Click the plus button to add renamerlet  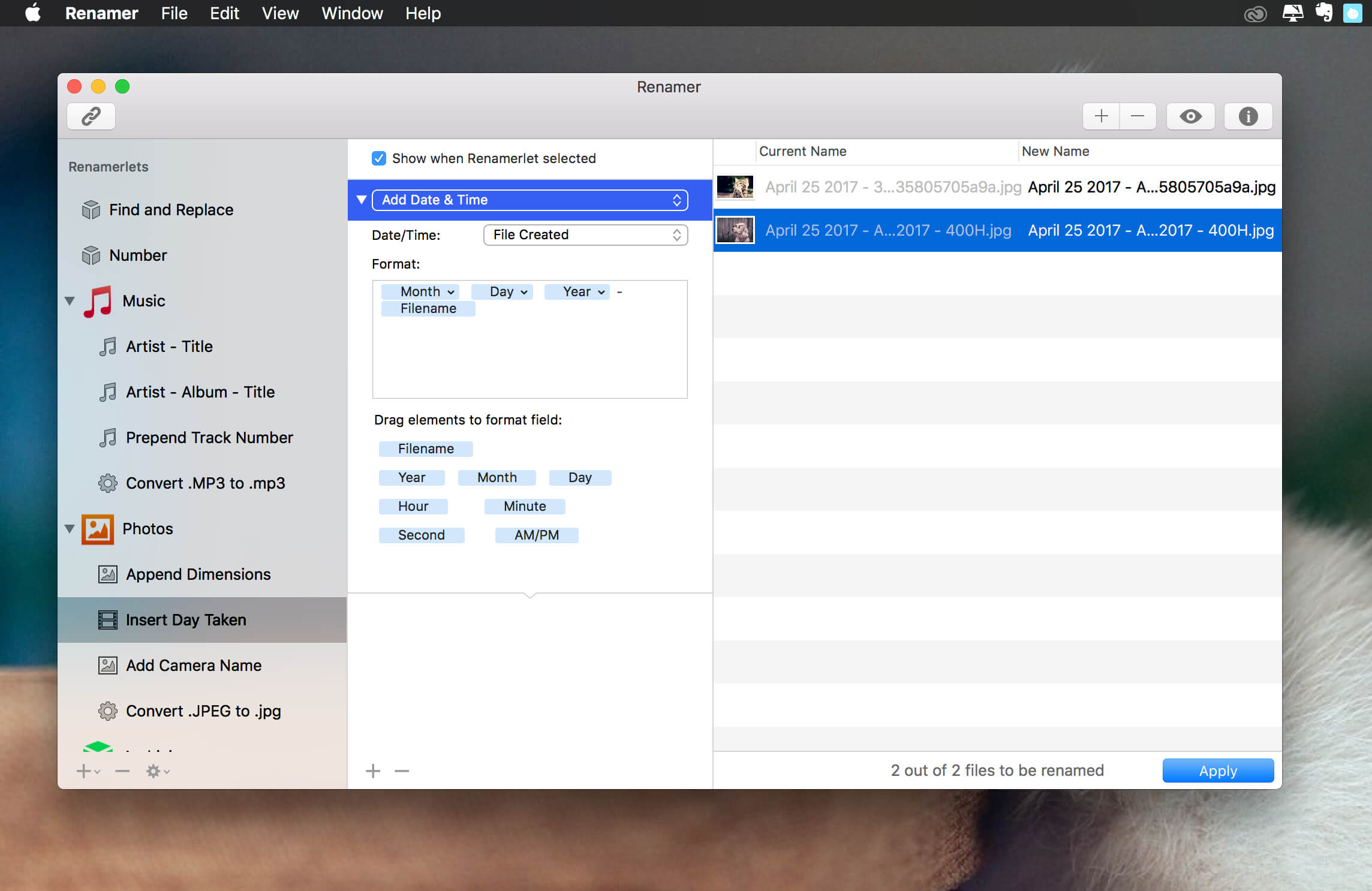pos(86,770)
